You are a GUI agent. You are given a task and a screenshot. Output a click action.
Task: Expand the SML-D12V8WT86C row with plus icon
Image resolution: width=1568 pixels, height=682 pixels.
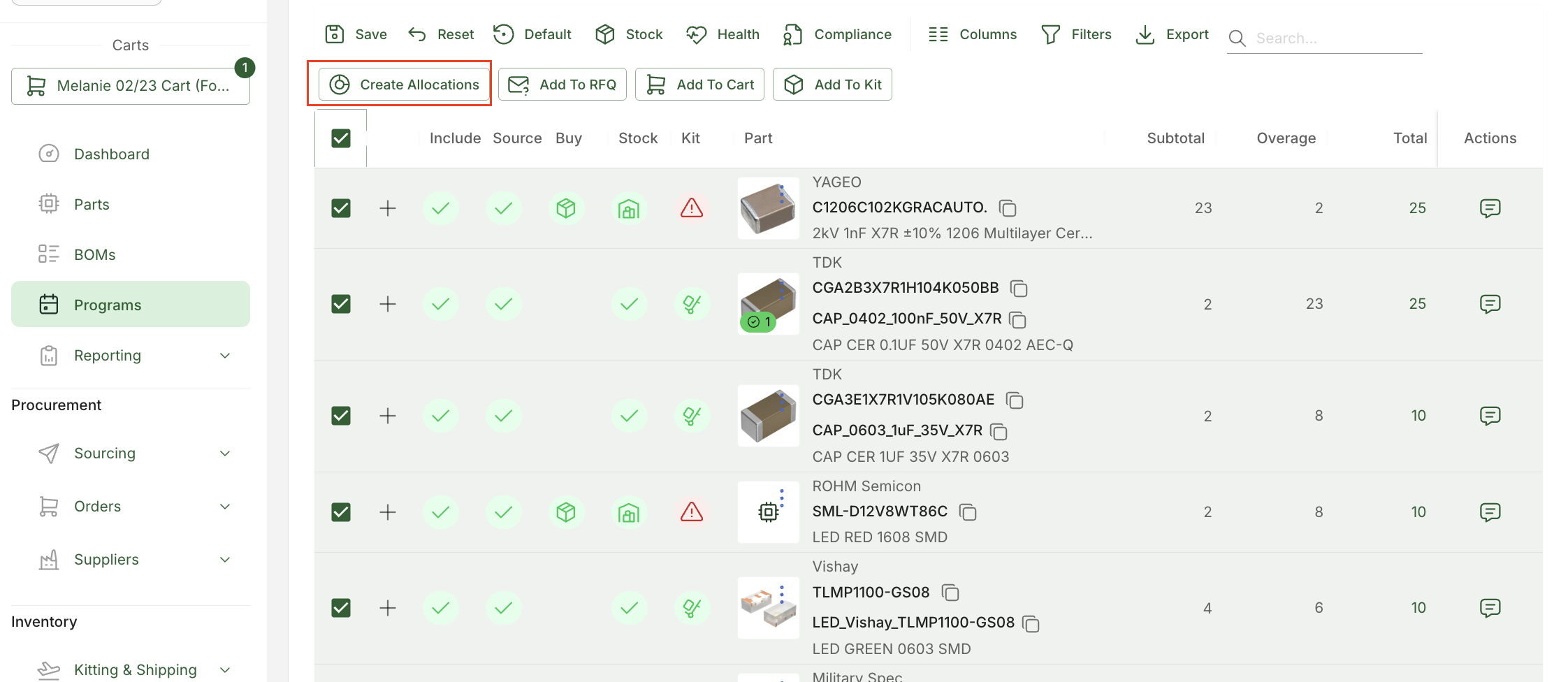pos(388,512)
